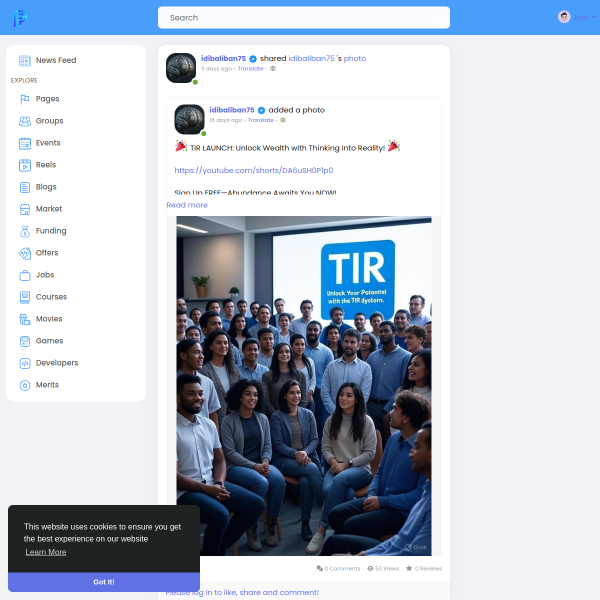This screenshot has width=600, height=600.
Task: Open the Funding money bag icon
Action: point(25,231)
